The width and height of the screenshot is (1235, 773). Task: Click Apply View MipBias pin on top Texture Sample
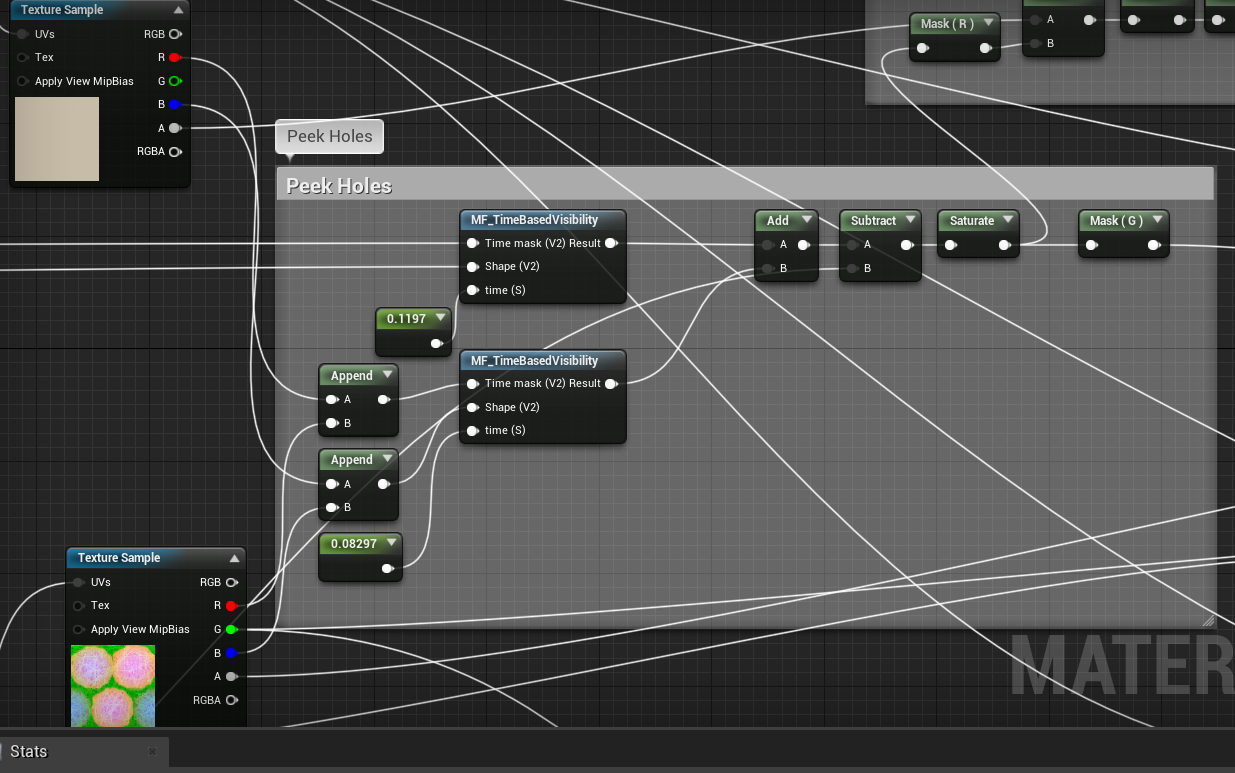point(22,81)
